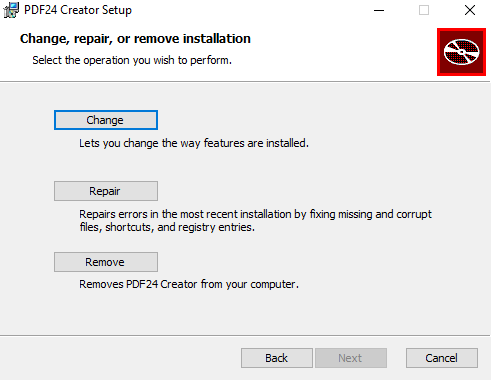This screenshot has height=380, width=491.
Task: Select the Repair installation button
Action: point(106,191)
